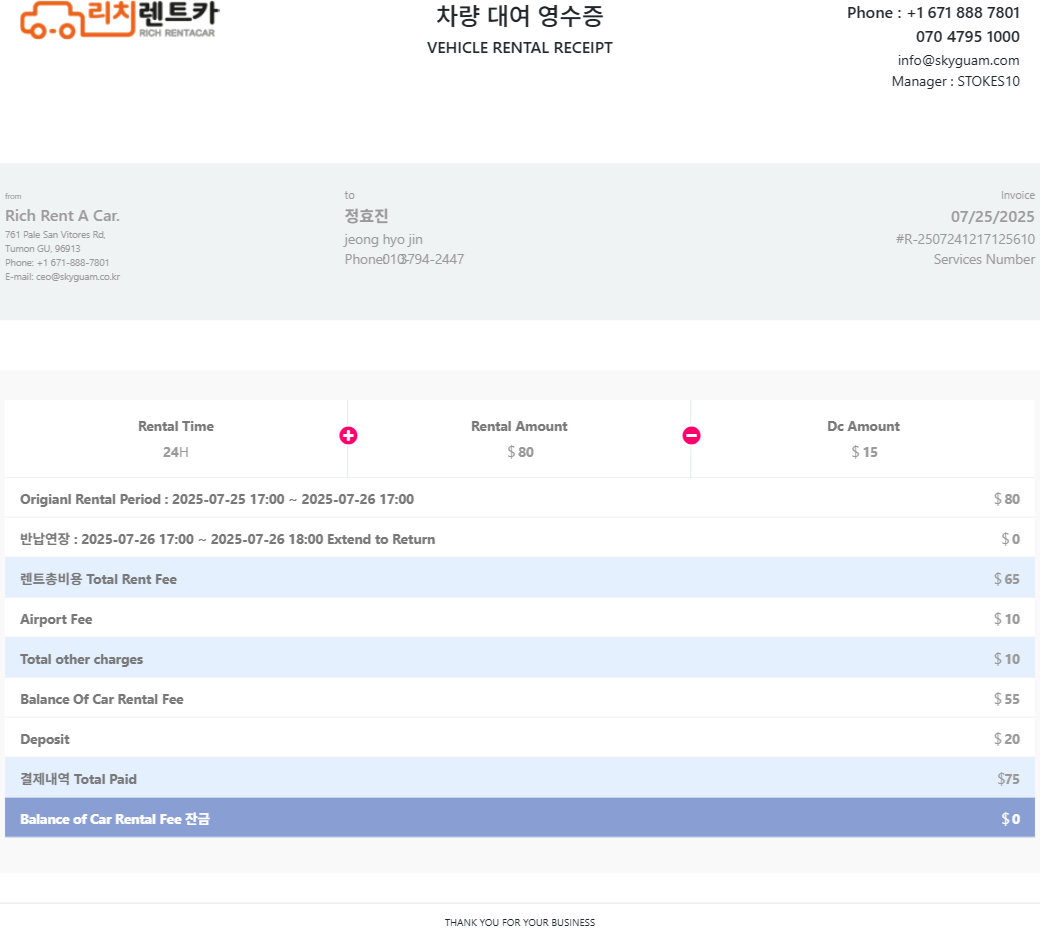Click the 반납연장 Extend to Return row
Viewport: 1040px width, 929px height.
[x=520, y=538]
